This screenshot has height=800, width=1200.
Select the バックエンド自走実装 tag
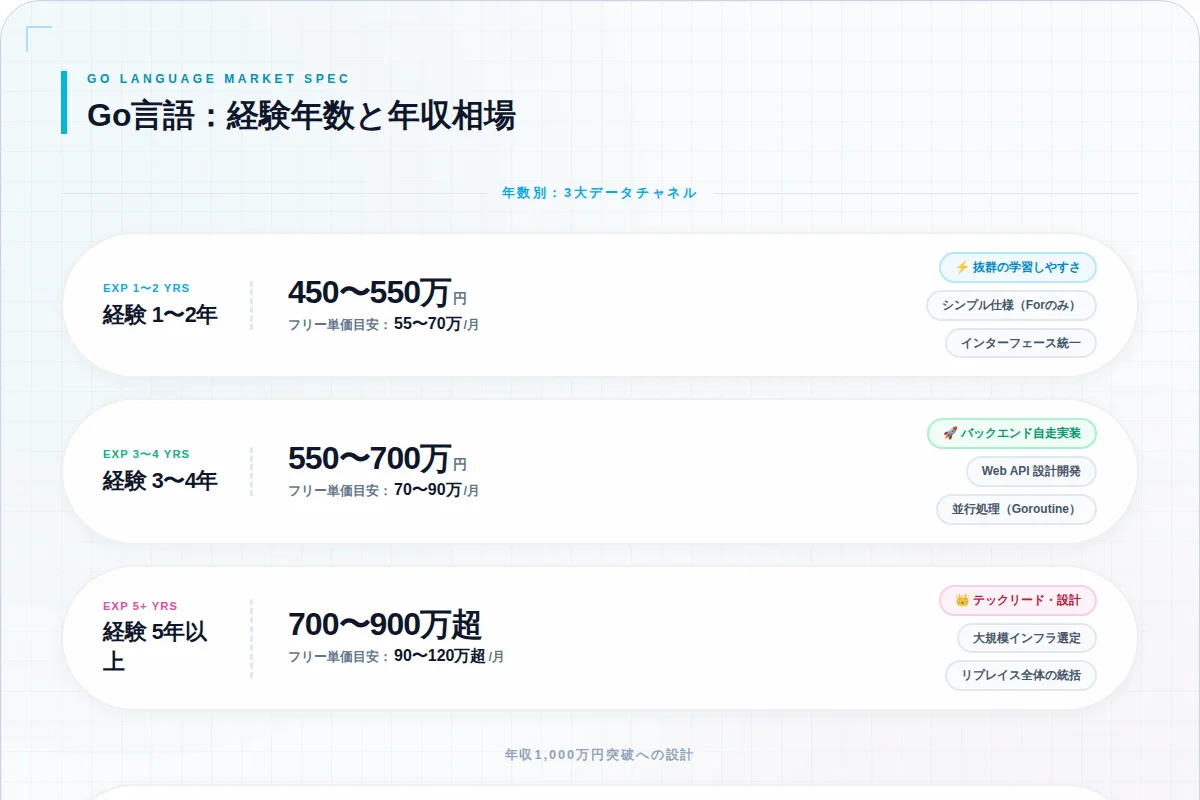(1012, 434)
